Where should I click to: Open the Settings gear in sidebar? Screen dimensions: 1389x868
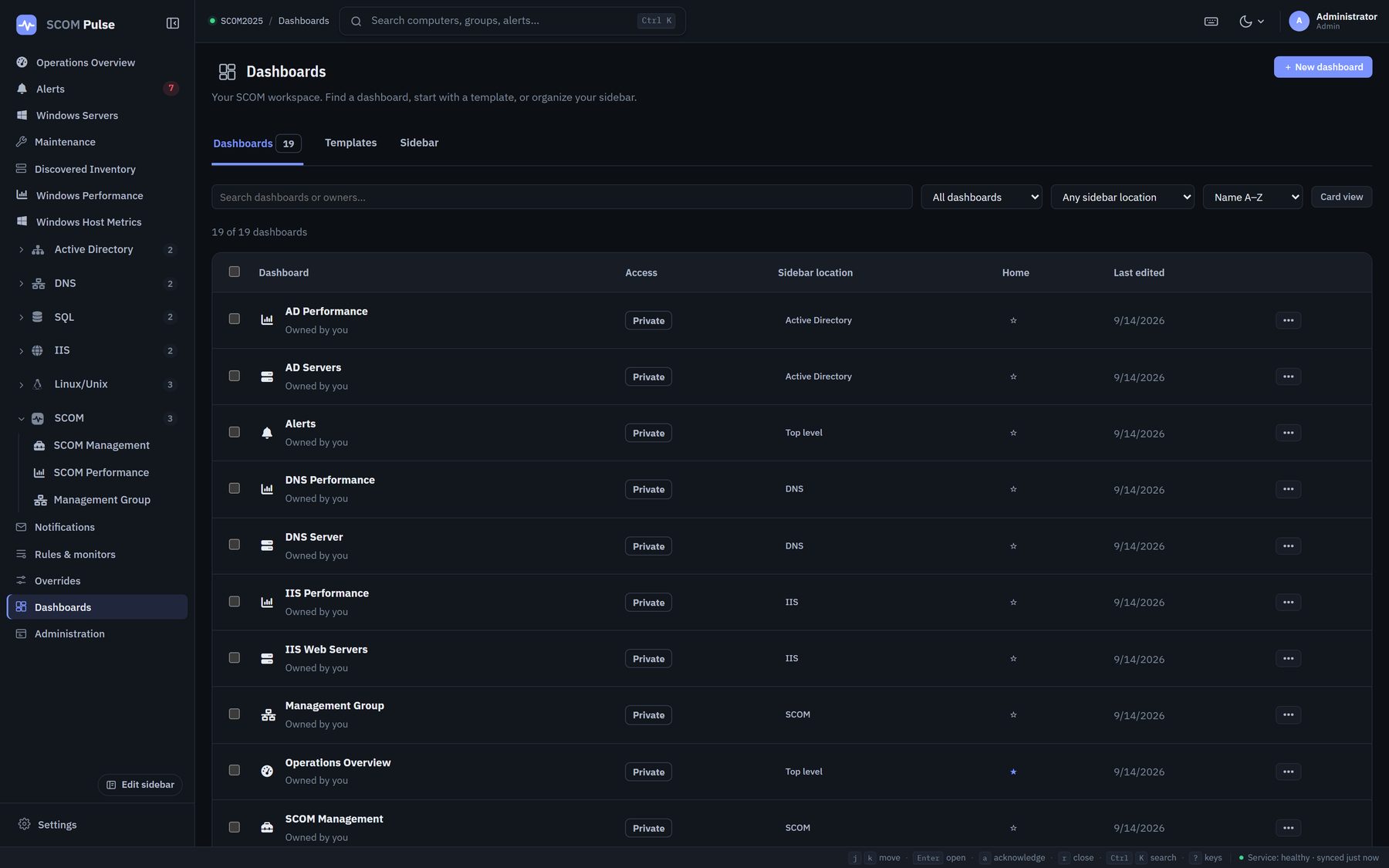[x=25, y=824]
